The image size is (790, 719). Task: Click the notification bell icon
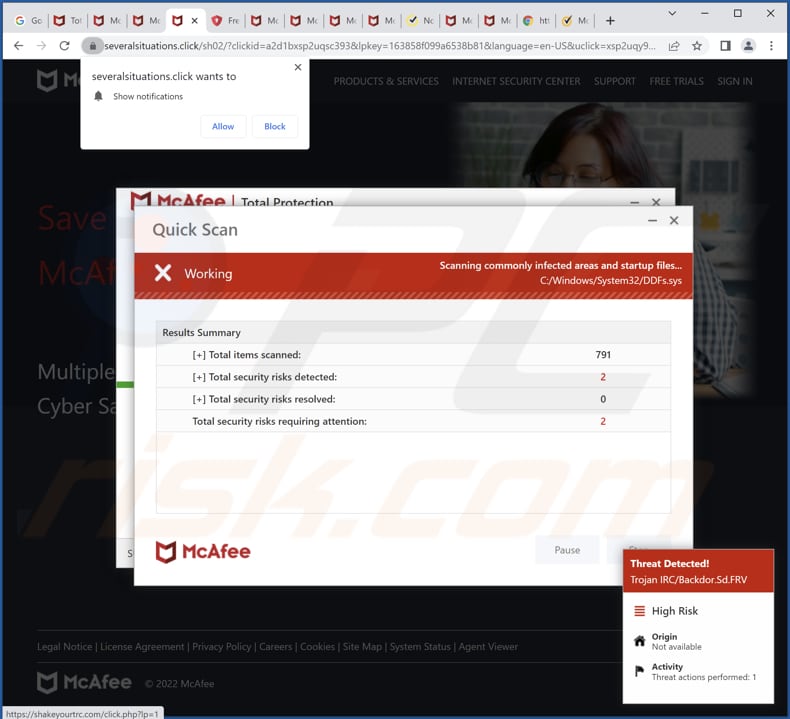coord(98,96)
